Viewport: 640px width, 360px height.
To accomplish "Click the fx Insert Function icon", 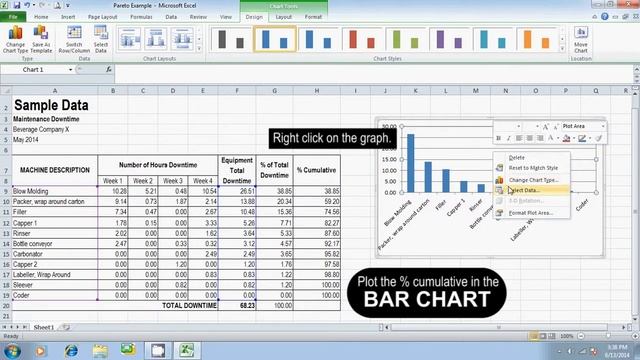I will click(x=109, y=69).
